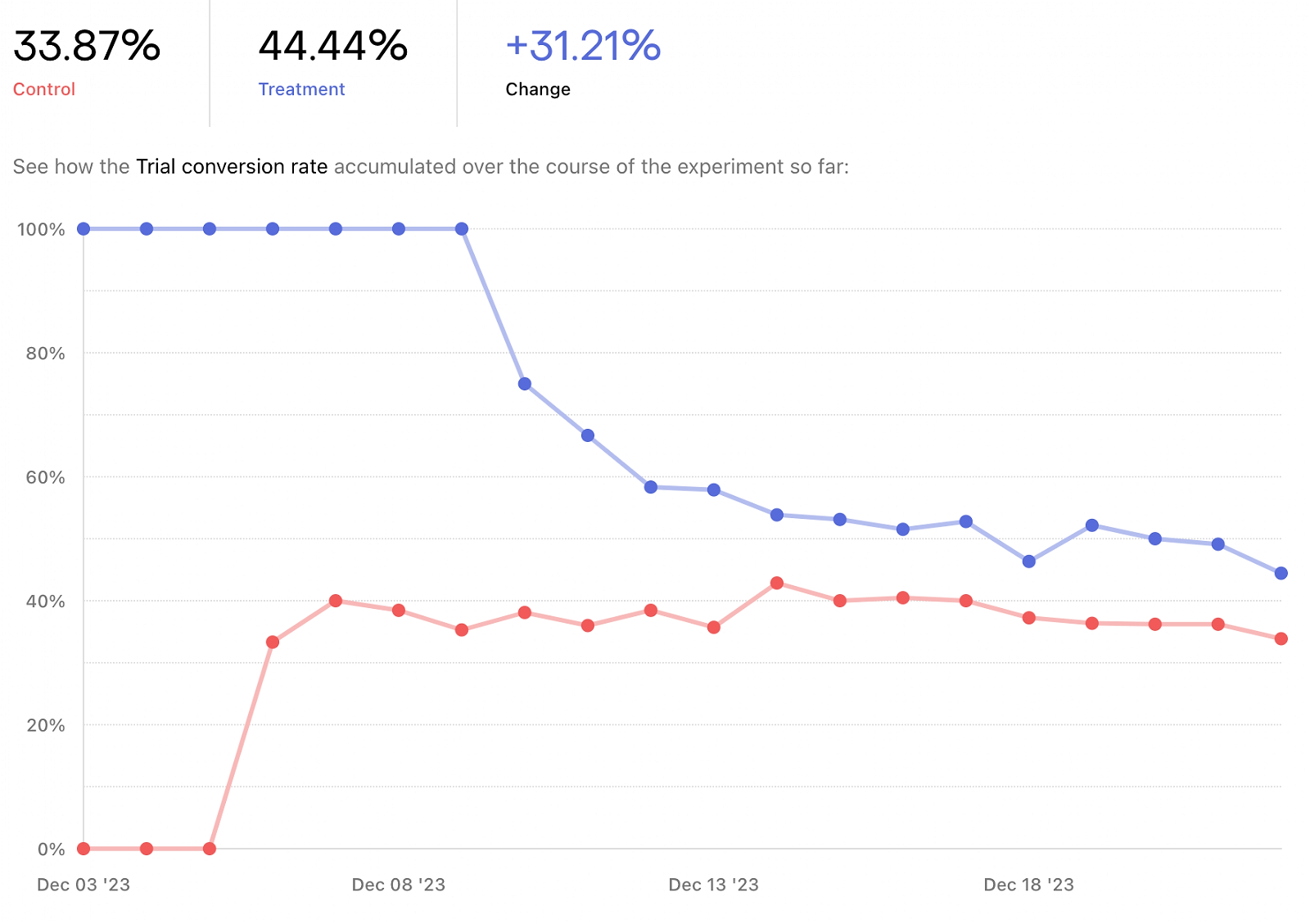Click the first blue Treatment point on Dec 03
This screenshot has width=1310, height=924.
click(x=84, y=229)
